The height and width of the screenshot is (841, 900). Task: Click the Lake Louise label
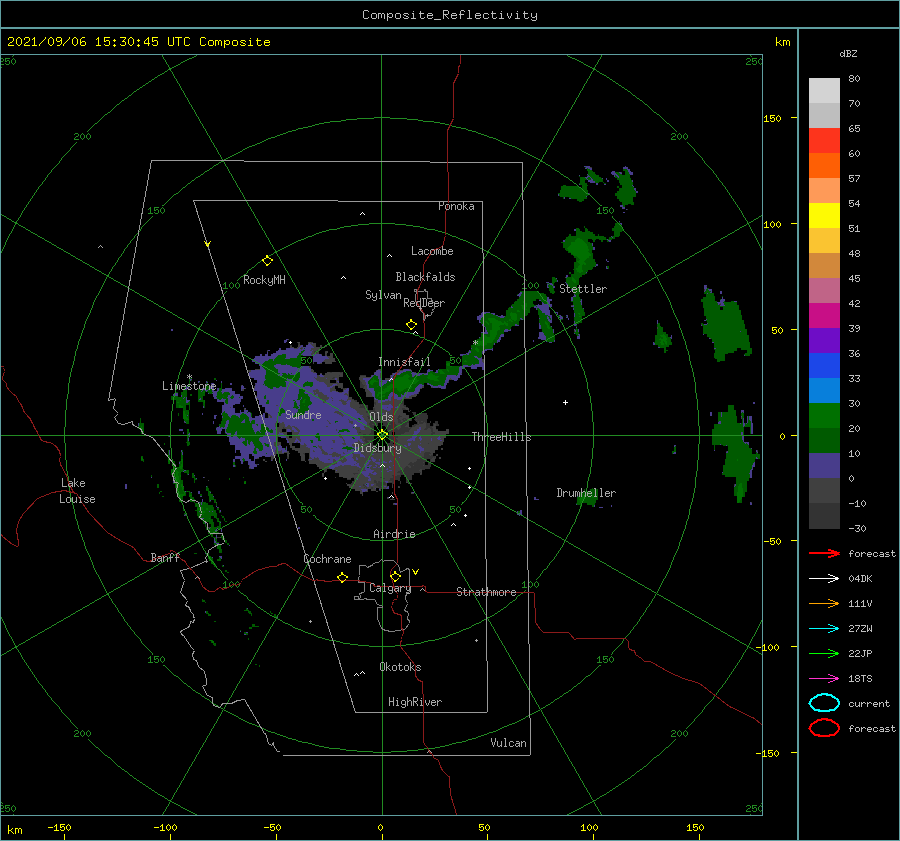[77, 491]
